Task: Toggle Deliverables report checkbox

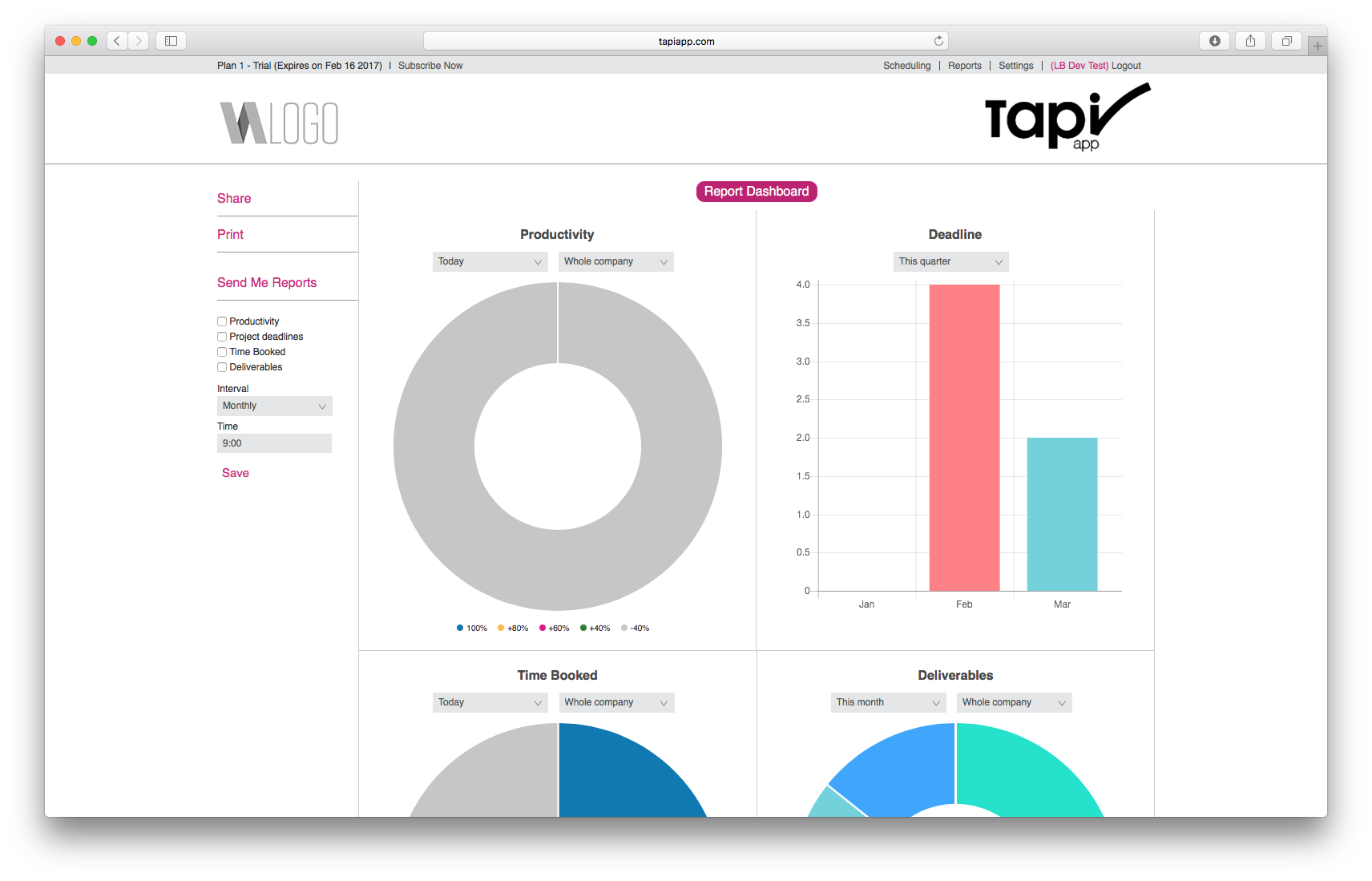Action: pyautogui.click(x=222, y=367)
